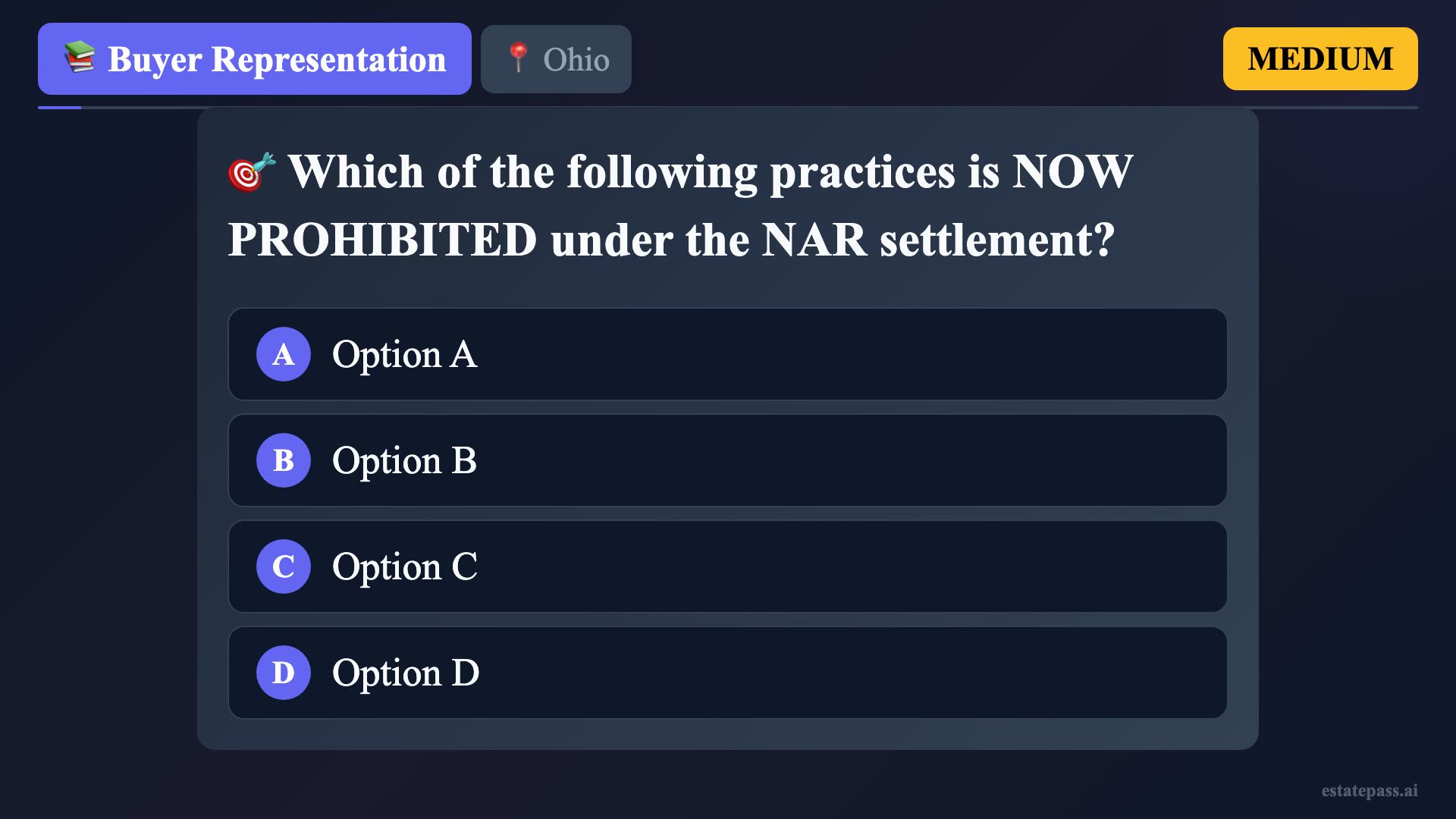Click the 'Ohio' text label

point(576,60)
